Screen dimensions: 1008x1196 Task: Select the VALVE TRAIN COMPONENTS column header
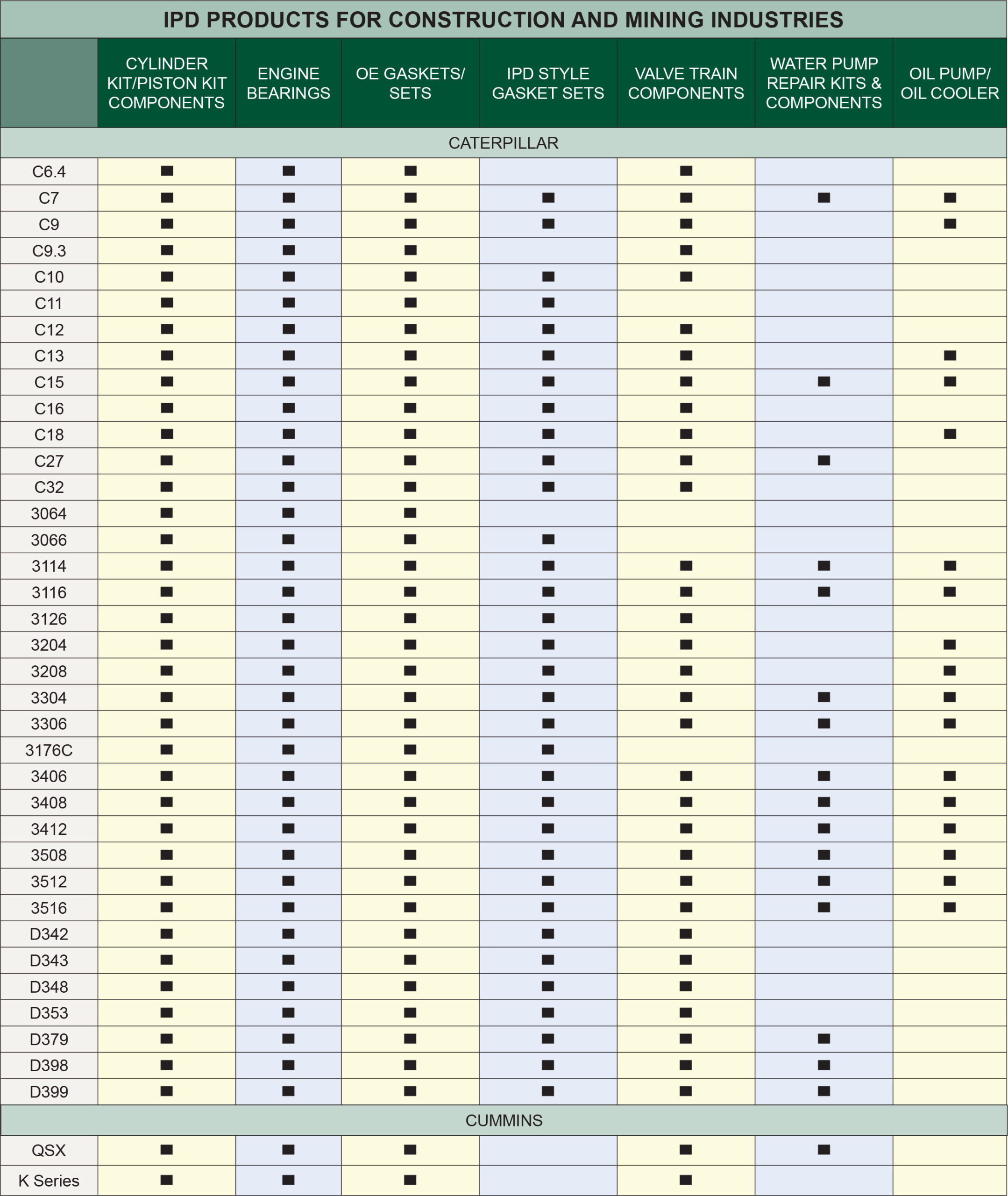tap(686, 83)
